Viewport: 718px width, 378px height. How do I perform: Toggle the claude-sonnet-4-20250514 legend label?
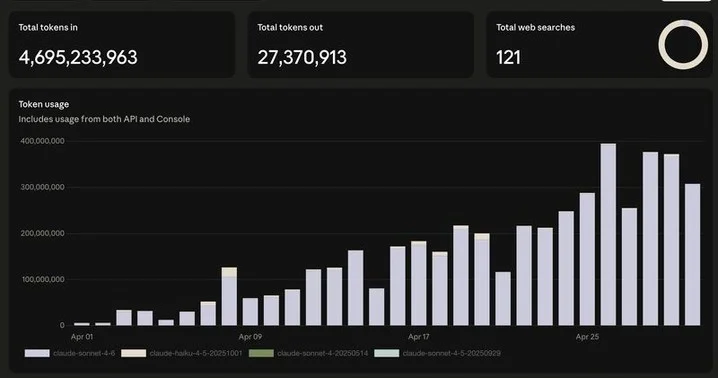322,353
